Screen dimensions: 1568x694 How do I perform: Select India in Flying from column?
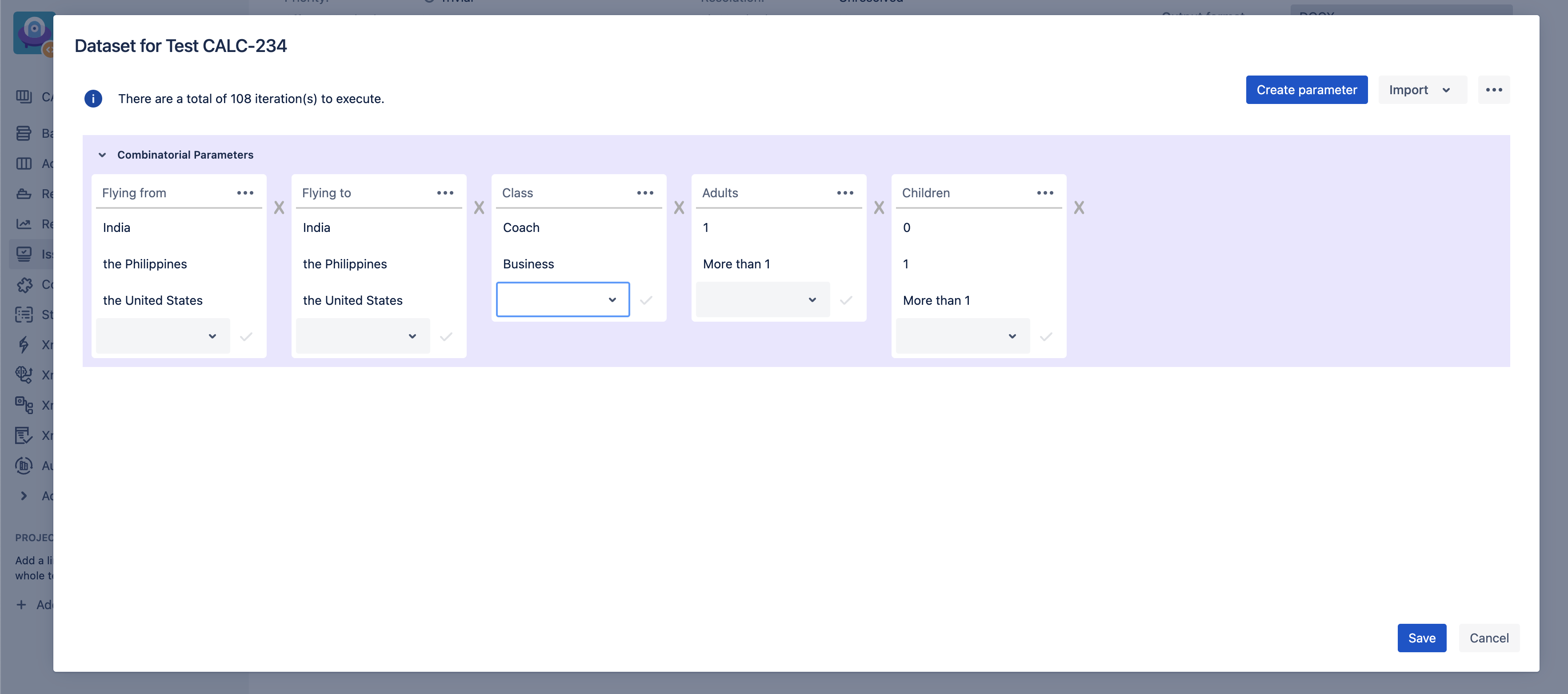point(117,227)
